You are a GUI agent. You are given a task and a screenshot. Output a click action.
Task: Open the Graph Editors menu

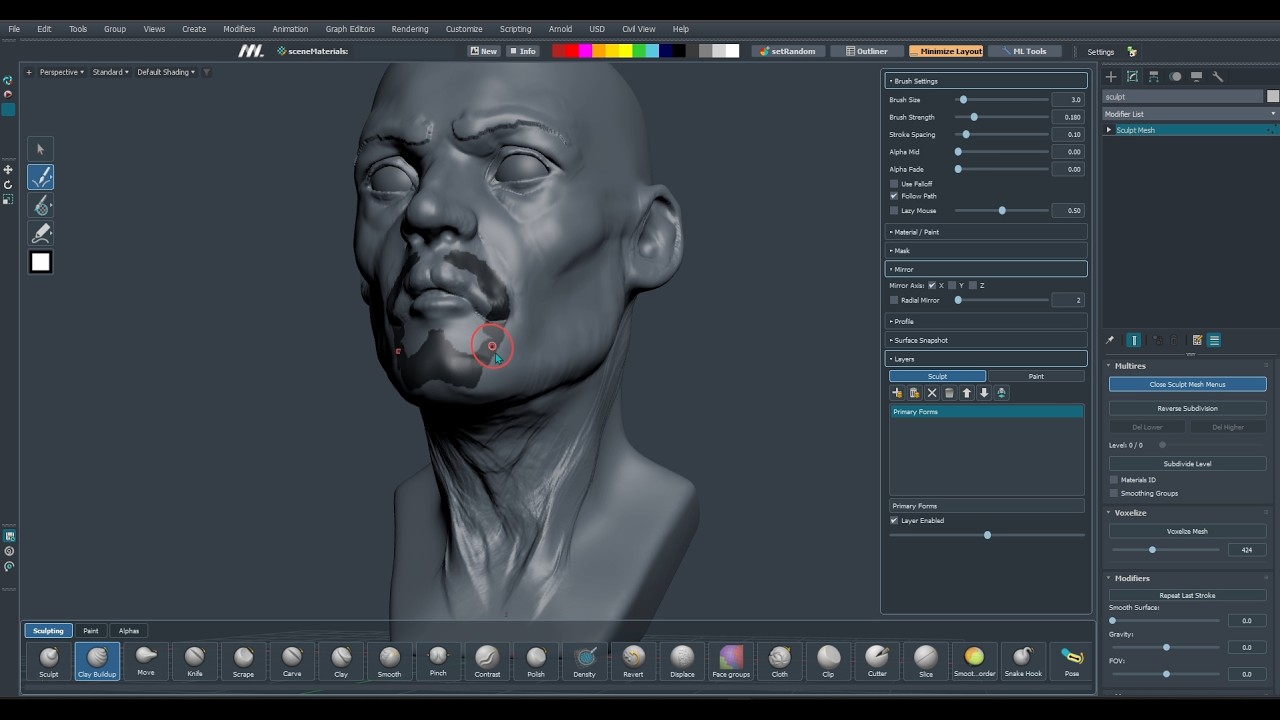point(350,29)
